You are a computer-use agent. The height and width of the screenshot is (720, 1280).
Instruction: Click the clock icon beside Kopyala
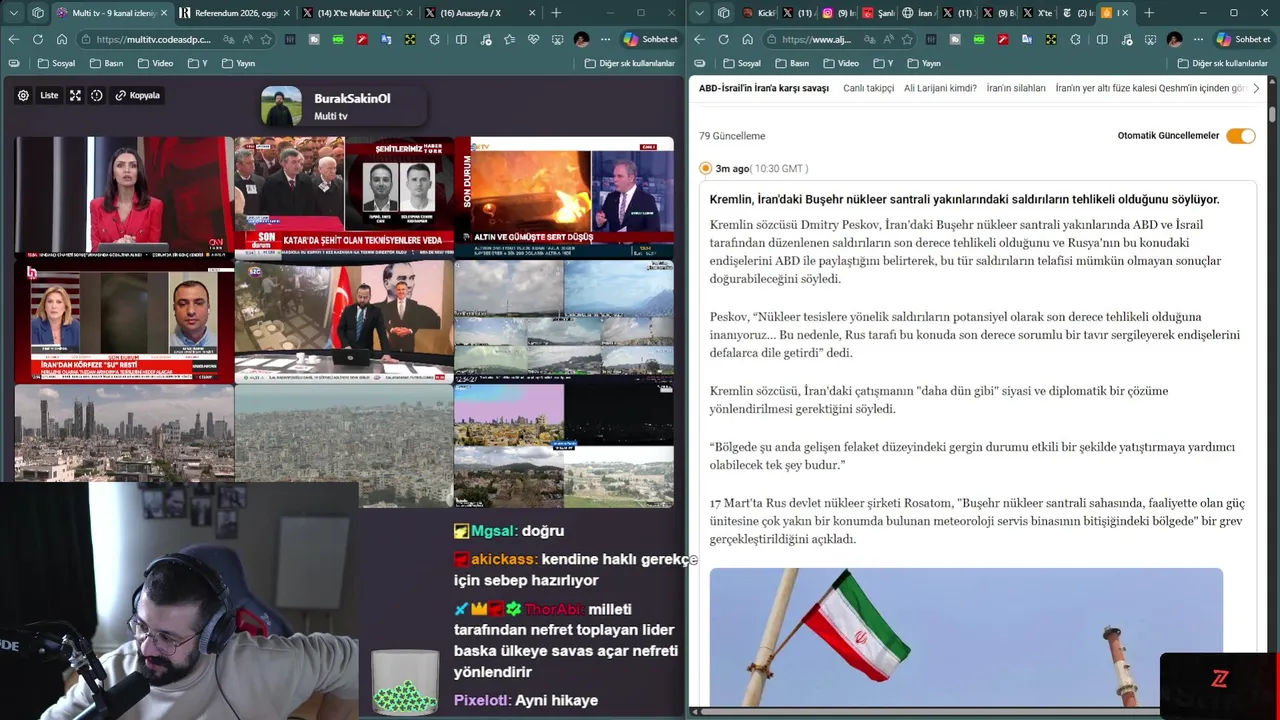97,96
